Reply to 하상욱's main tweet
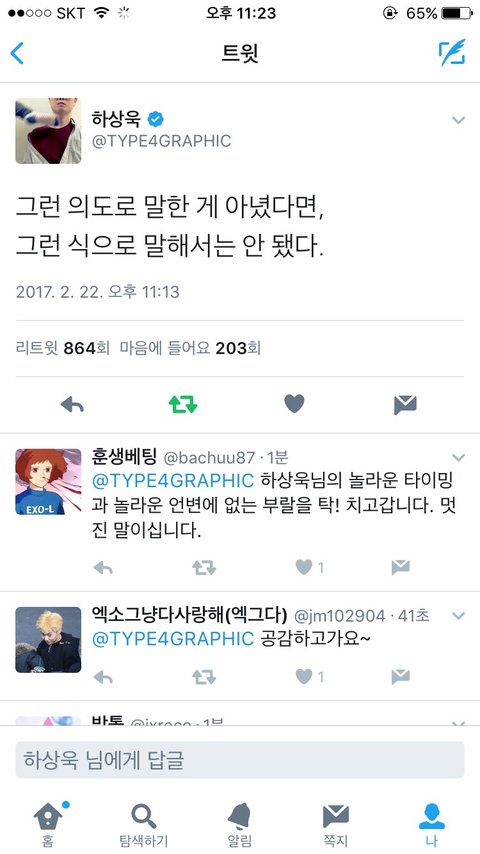 [72, 404]
